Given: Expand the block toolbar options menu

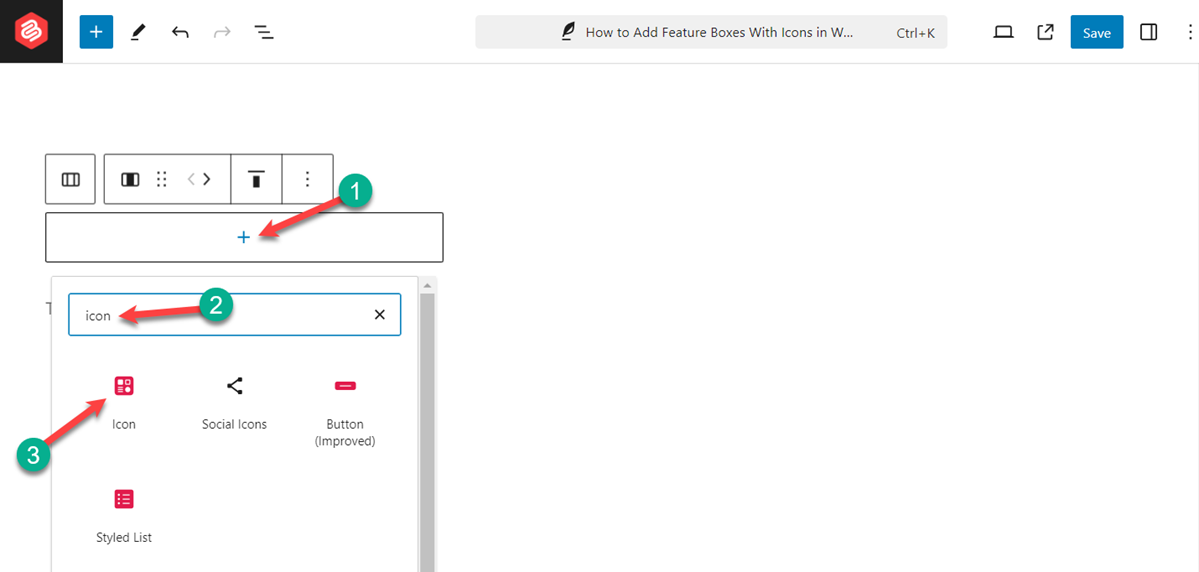Looking at the screenshot, I should point(308,179).
